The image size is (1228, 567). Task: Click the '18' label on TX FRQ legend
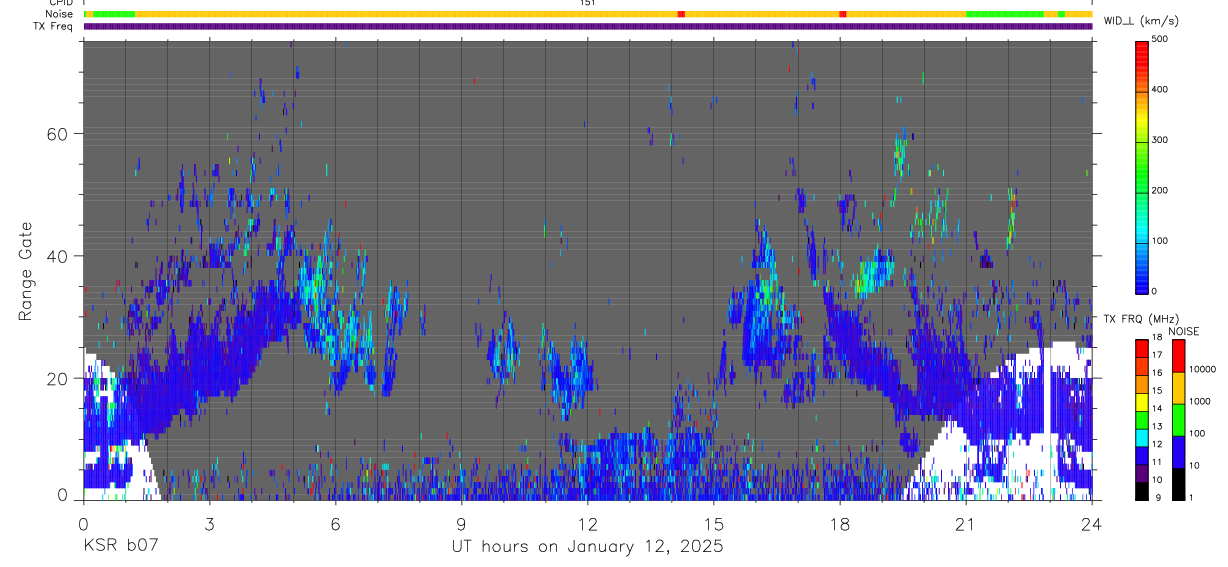(x=1157, y=337)
